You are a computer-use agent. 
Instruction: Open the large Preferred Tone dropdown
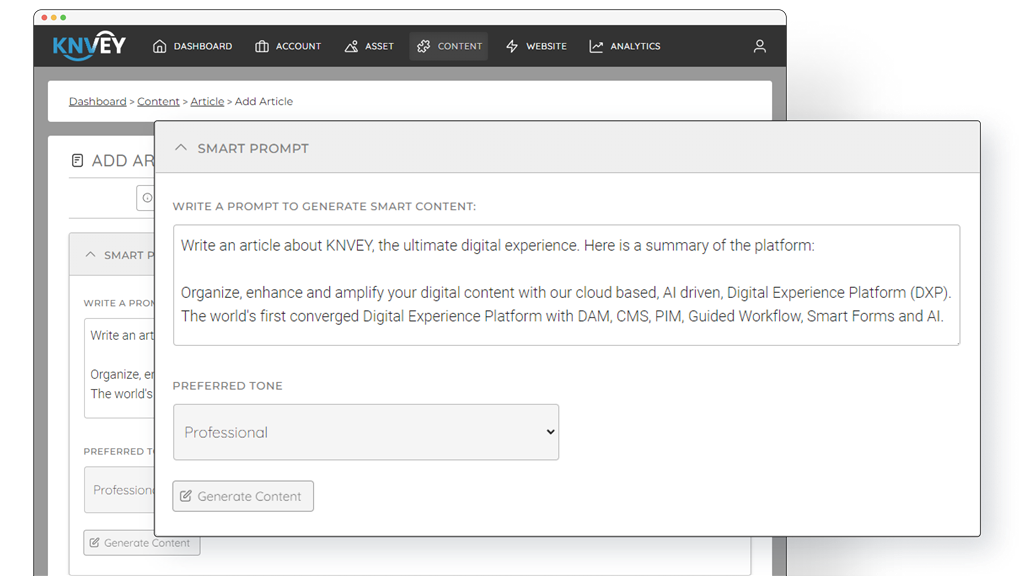(x=366, y=432)
